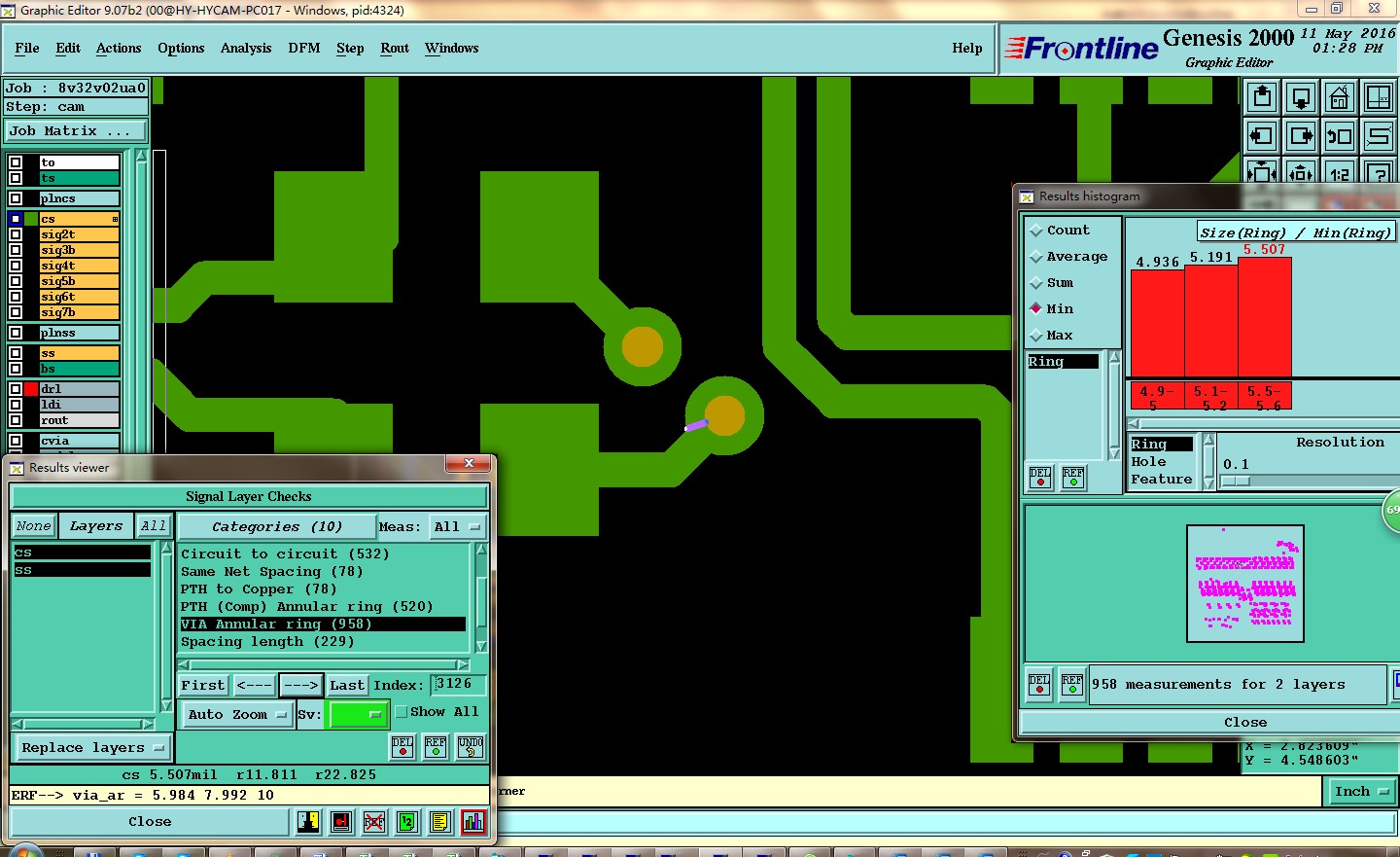Image resolution: width=1400 pixels, height=857 pixels.
Task: Open the Analysis menu
Action: (x=246, y=49)
